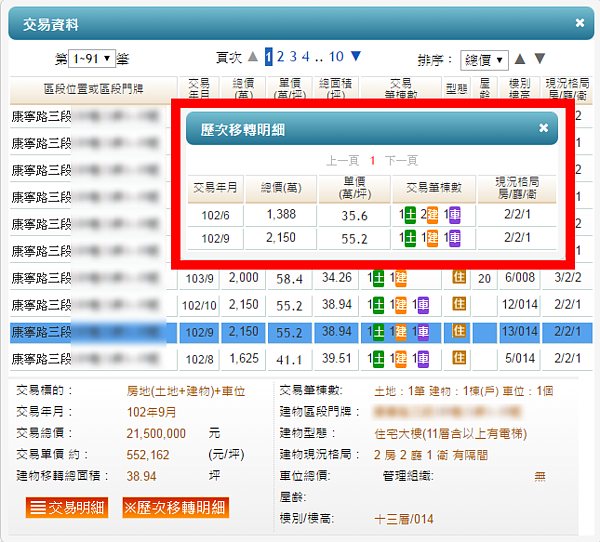
Task: Select the 102/10 transaction date cell
Action: [x=199, y=305]
